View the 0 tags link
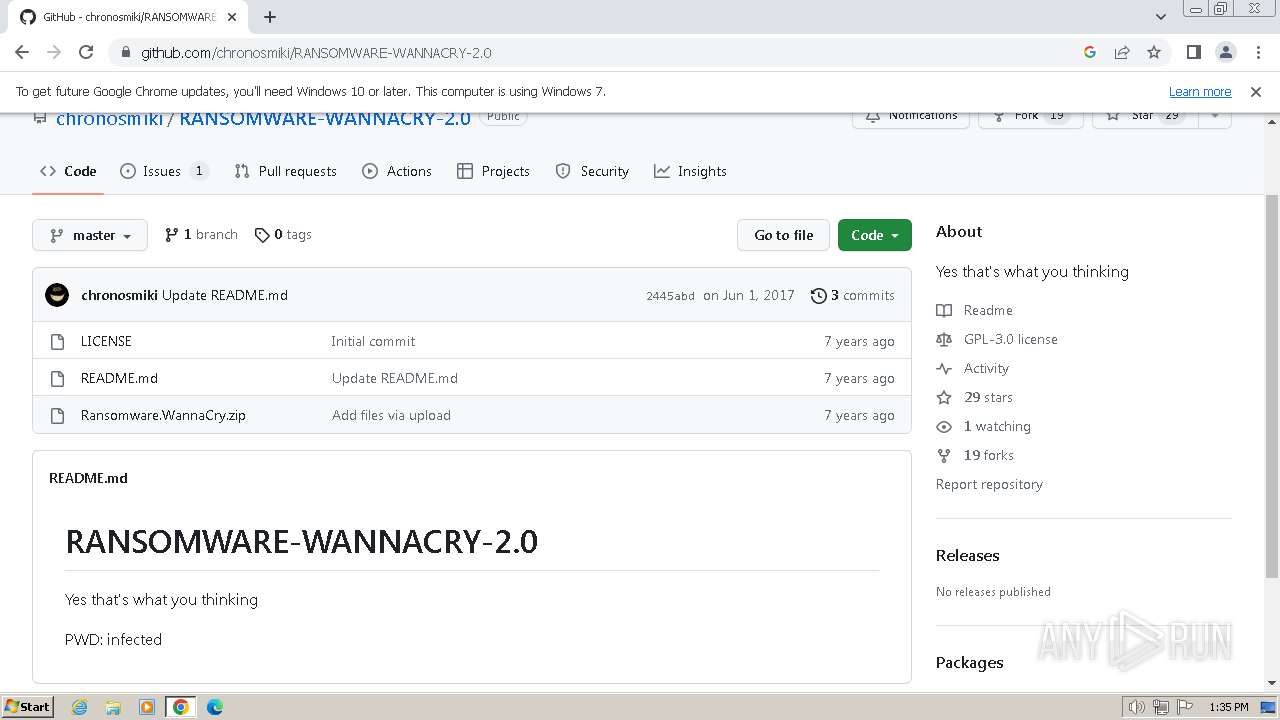Viewport: 1280px width, 720px height. pyautogui.click(x=283, y=234)
